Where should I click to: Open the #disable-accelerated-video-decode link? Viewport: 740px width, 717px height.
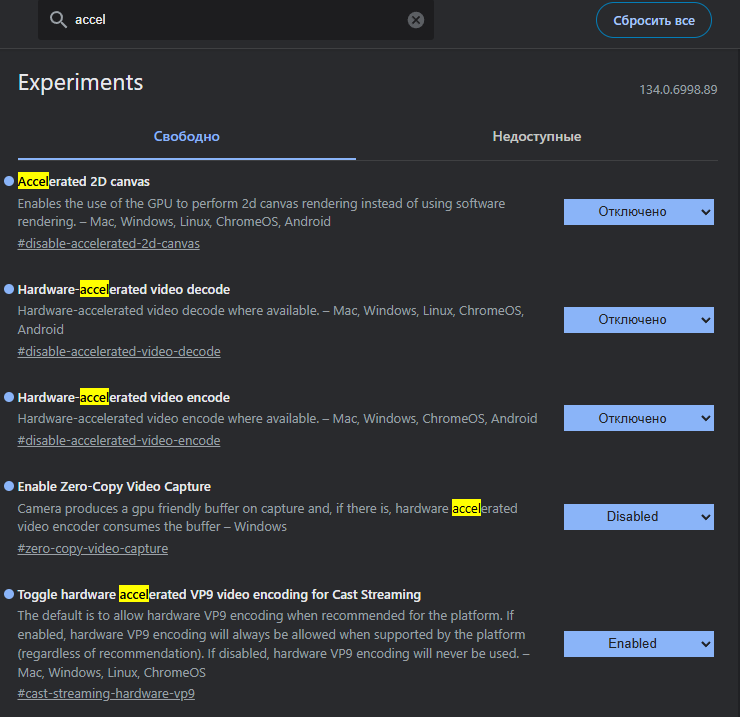click(119, 352)
